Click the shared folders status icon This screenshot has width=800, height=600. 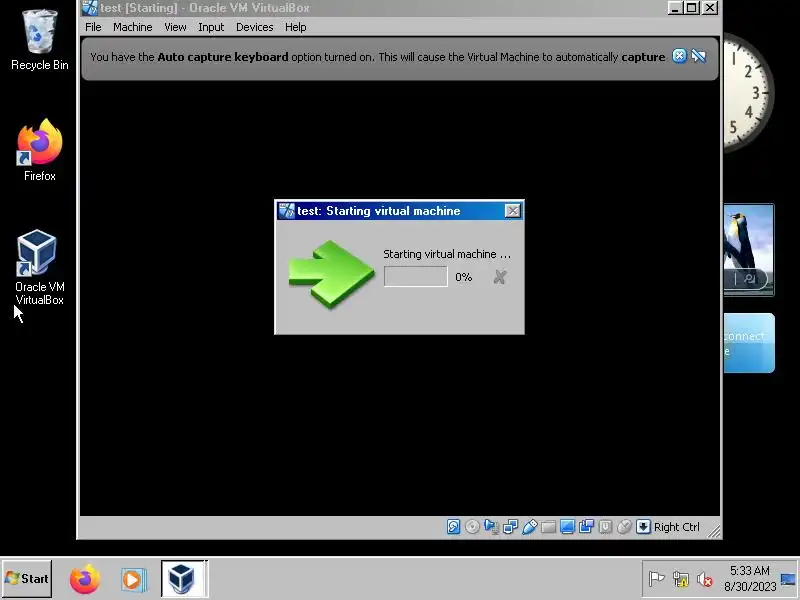[548, 527]
